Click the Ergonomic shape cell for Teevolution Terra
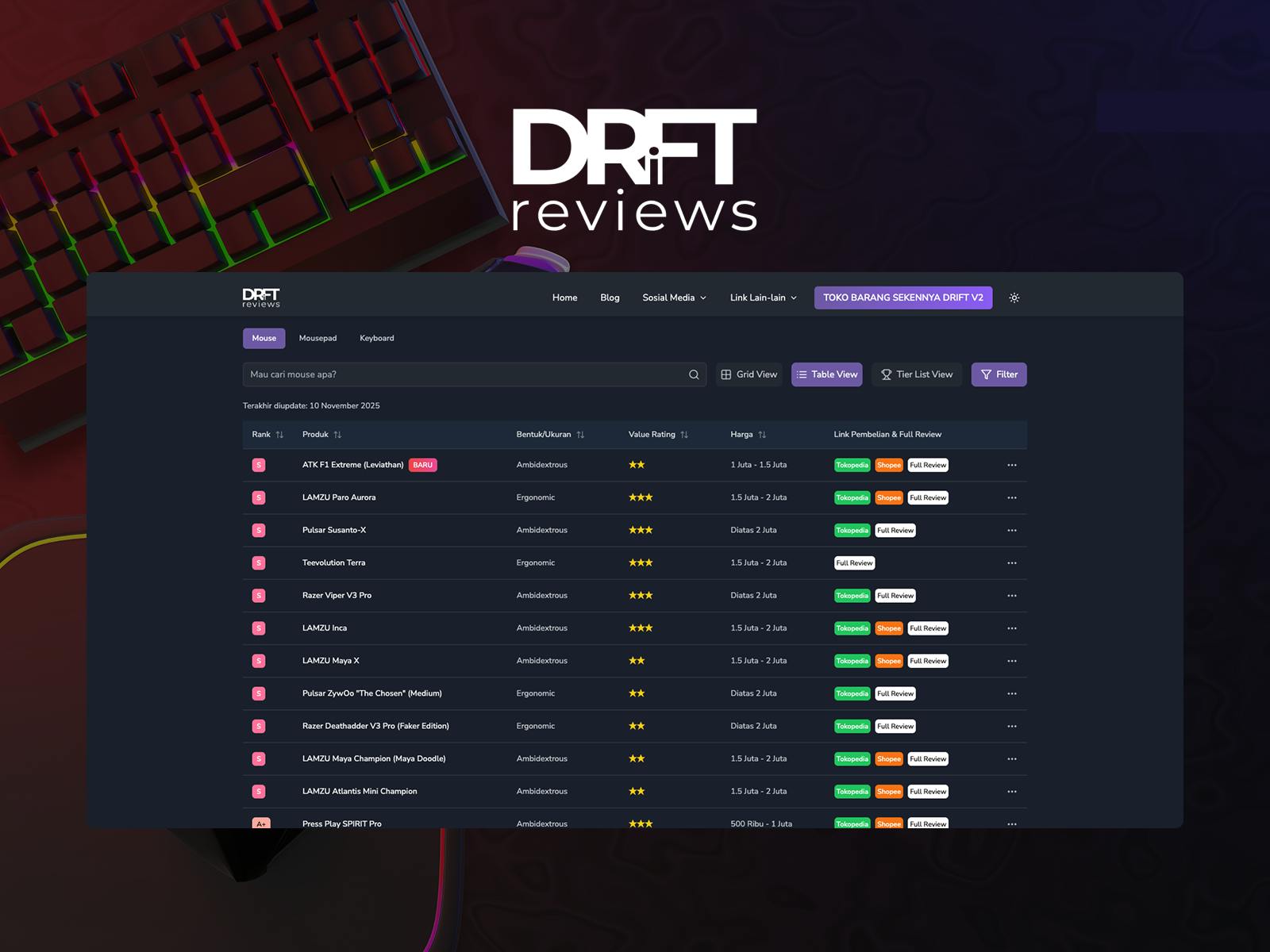 [536, 562]
